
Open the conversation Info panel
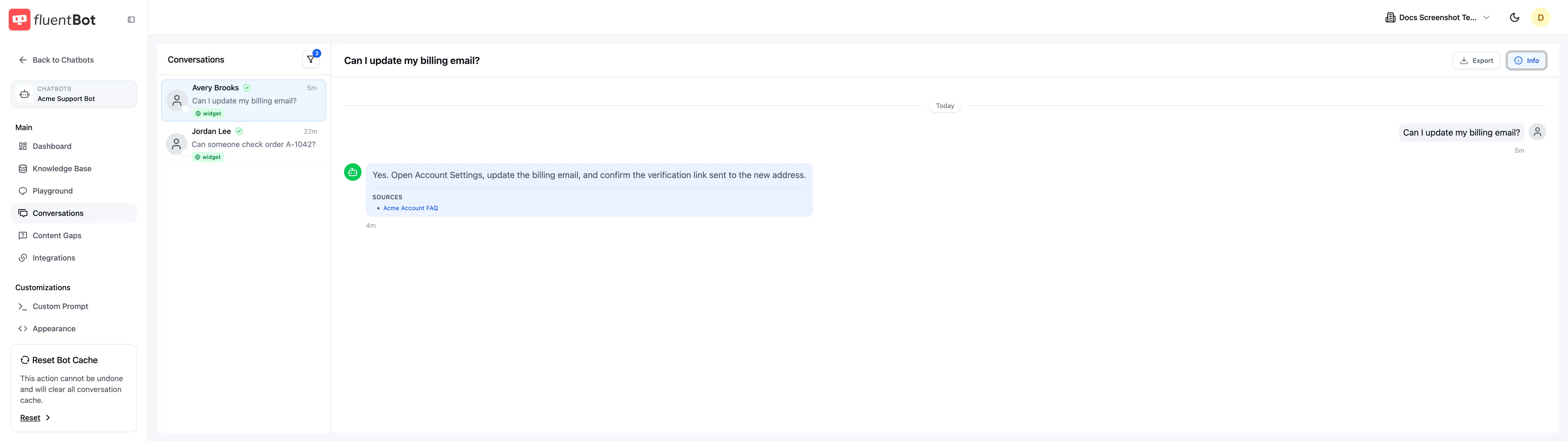click(1527, 60)
